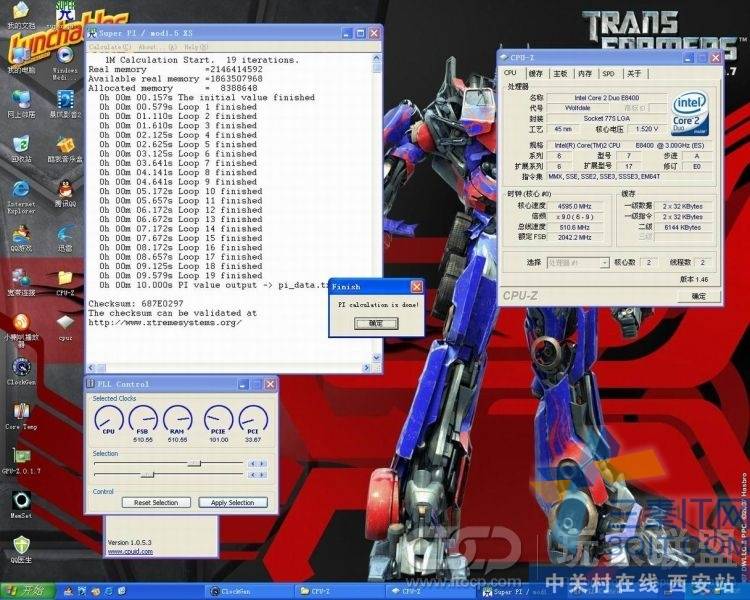Click the 4595.0 MHz core speed value
Viewport: 750px width, 600px height.
pos(574,206)
